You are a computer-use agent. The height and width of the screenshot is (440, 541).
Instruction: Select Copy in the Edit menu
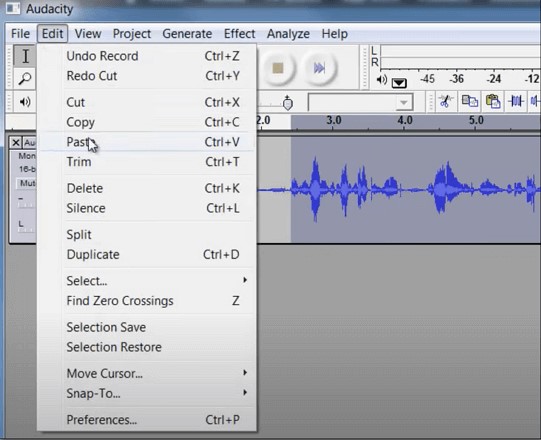coord(147,122)
